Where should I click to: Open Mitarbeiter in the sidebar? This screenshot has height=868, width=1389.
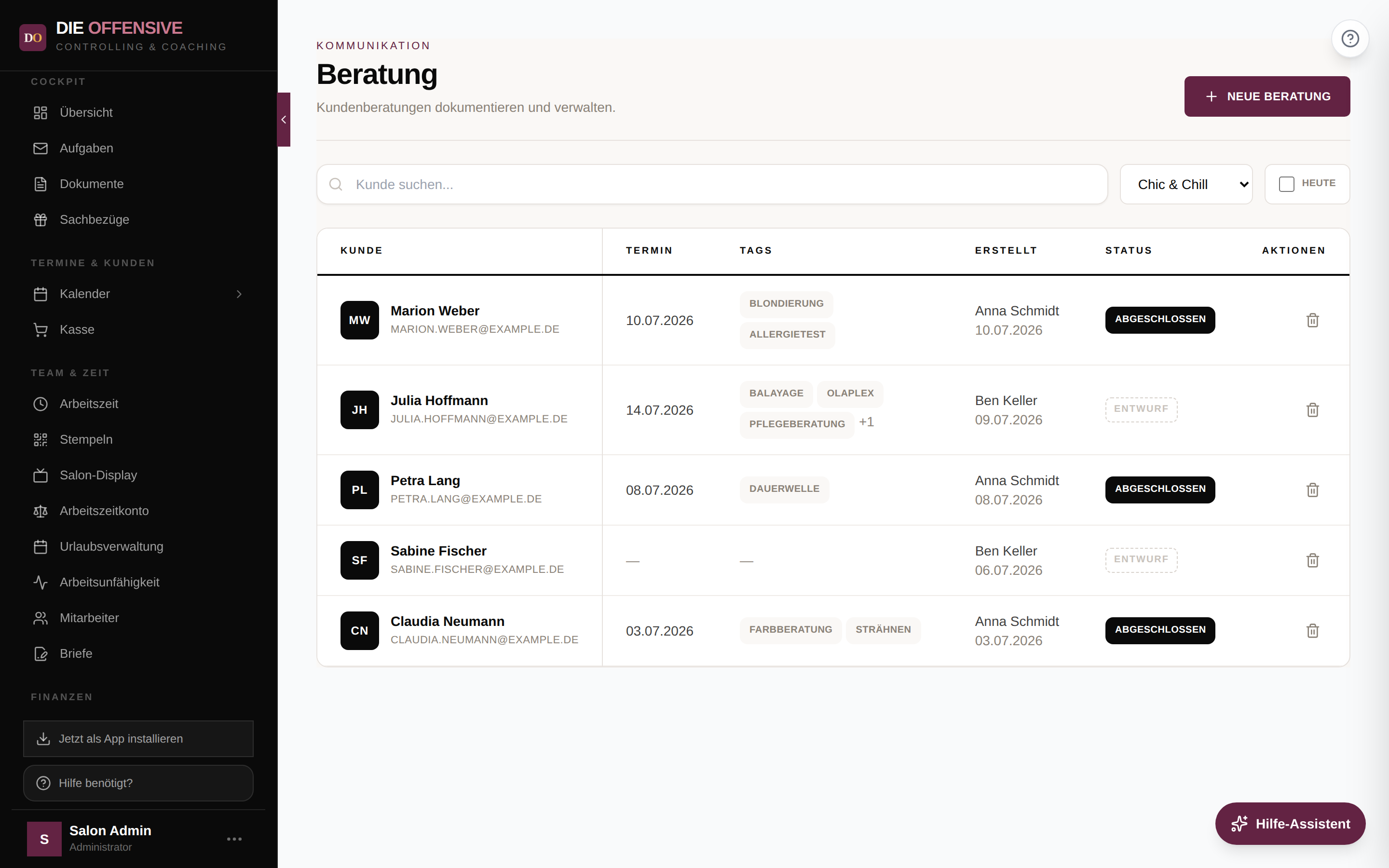138,618
